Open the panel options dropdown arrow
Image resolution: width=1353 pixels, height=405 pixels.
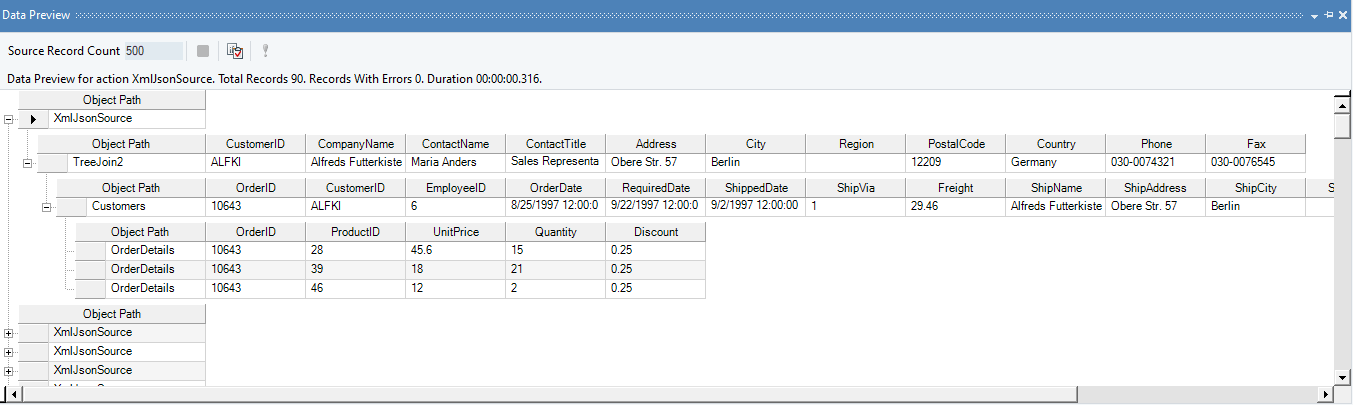click(1315, 16)
